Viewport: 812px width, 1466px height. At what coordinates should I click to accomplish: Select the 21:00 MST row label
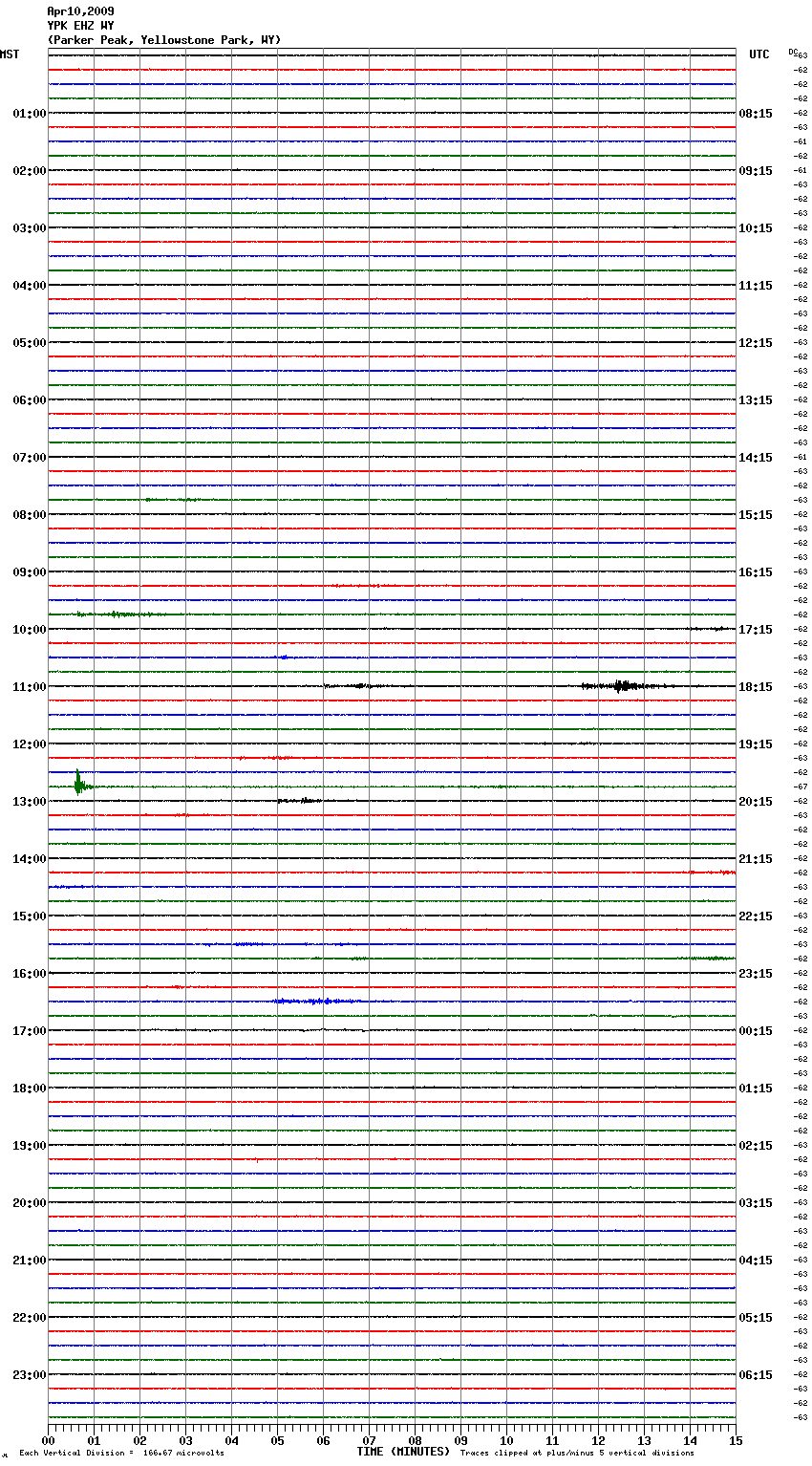(30, 1261)
